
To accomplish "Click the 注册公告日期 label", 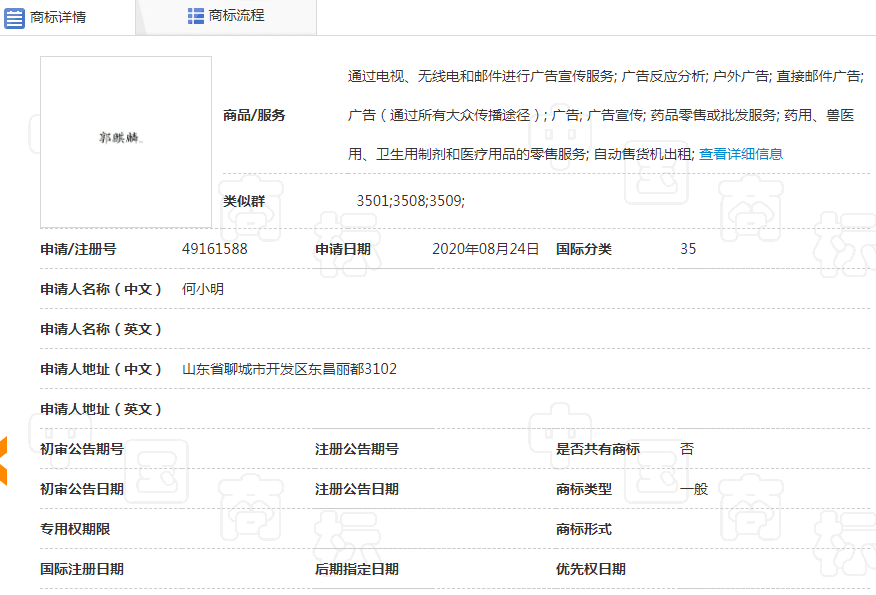I will point(357,489).
